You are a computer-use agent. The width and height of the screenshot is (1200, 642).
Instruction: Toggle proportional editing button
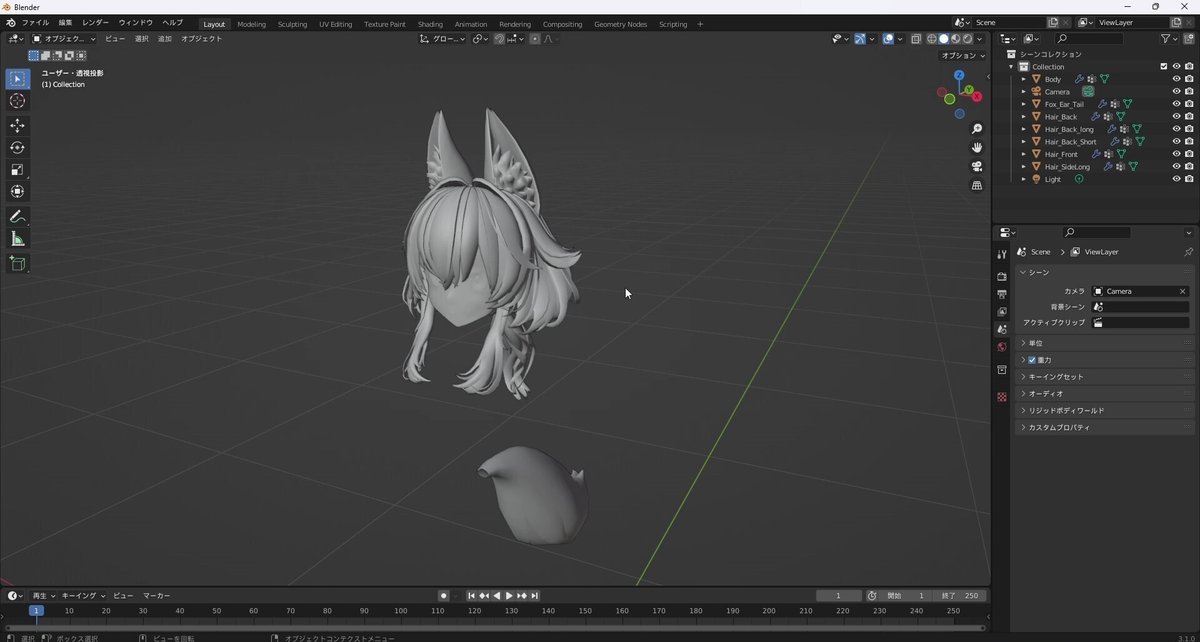click(x=535, y=39)
